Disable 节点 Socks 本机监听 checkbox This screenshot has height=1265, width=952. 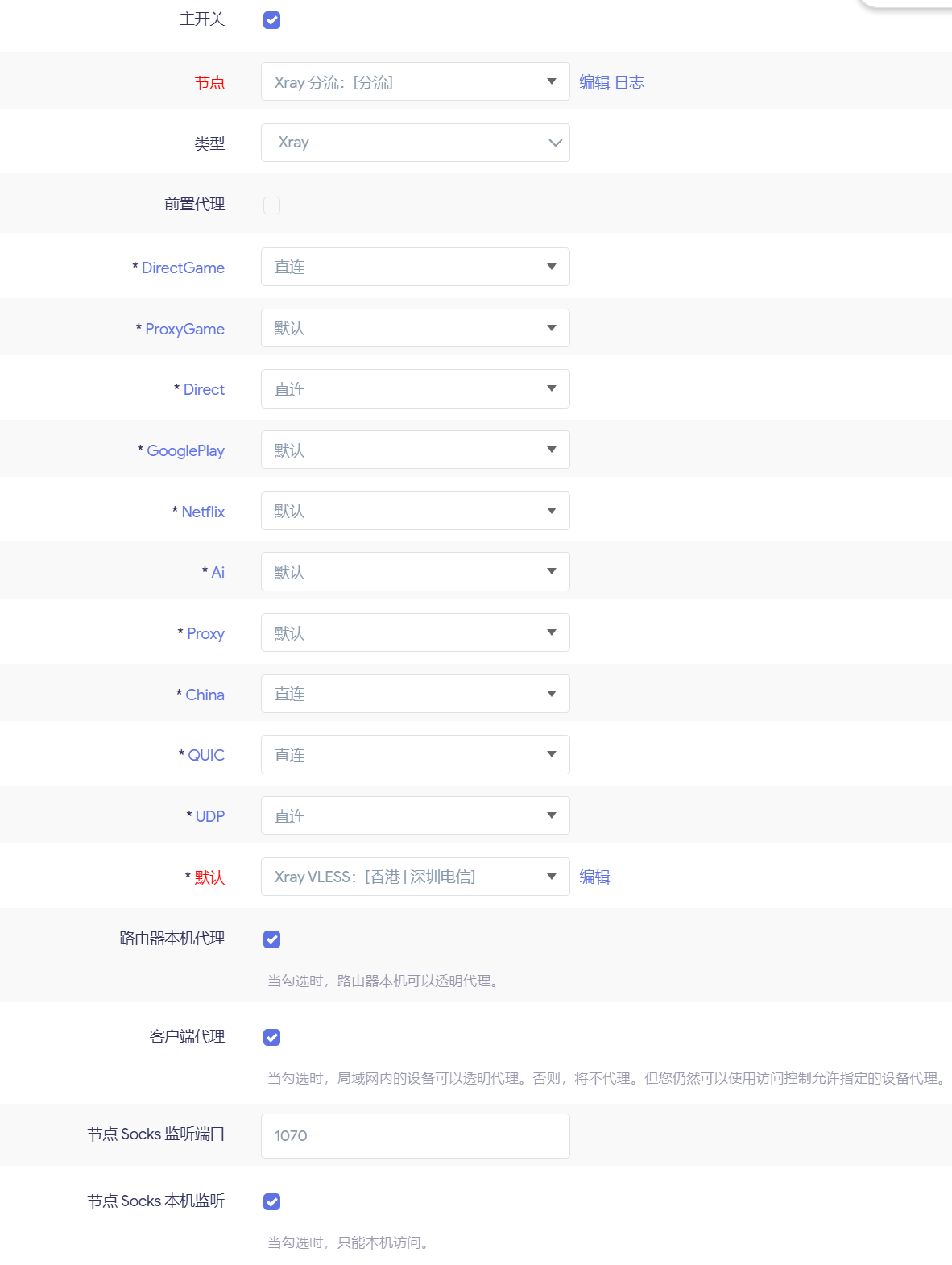tap(271, 1201)
